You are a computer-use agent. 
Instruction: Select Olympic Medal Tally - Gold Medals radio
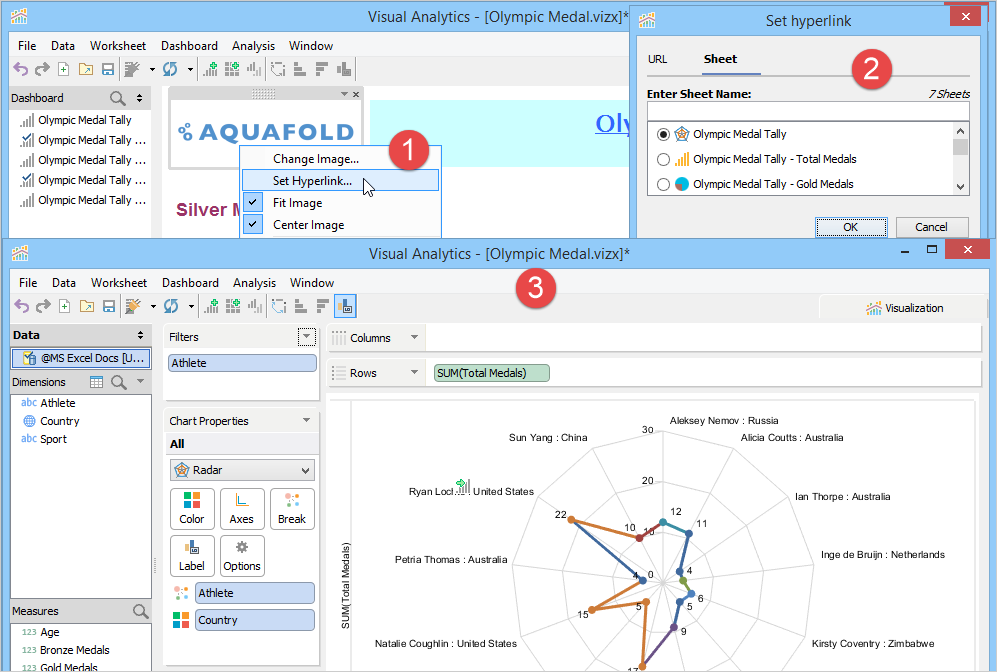pos(663,184)
